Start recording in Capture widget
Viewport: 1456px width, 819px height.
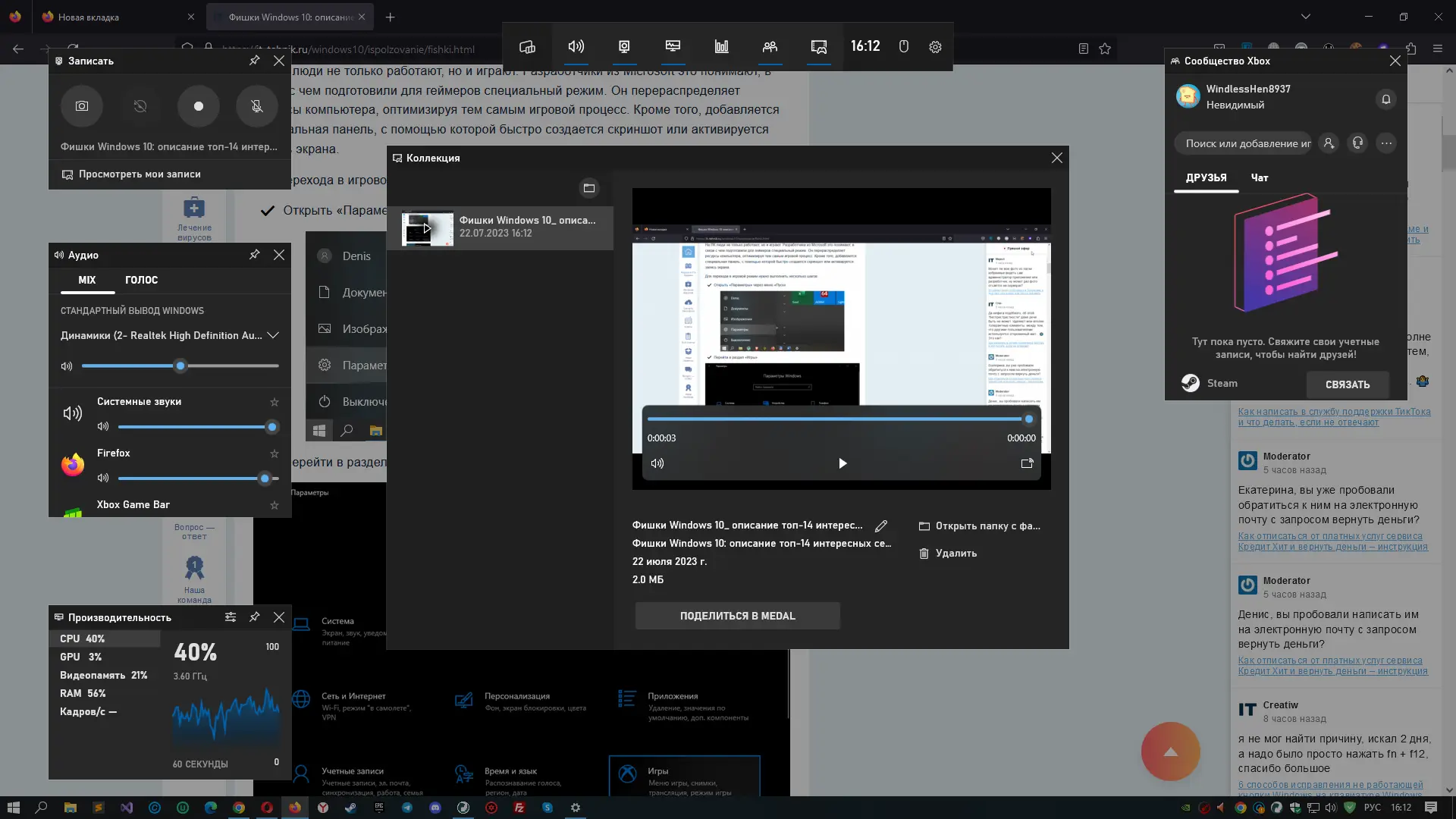(199, 106)
